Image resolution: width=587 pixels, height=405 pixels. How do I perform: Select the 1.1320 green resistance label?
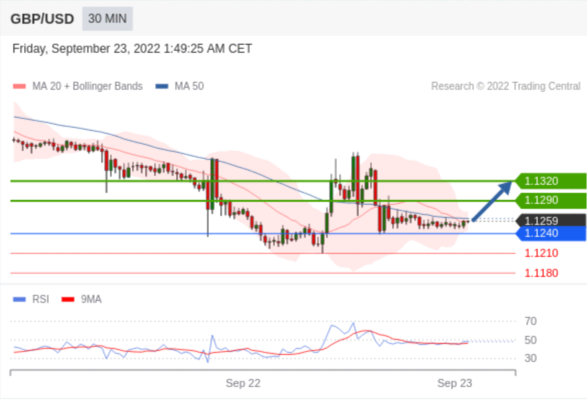551,181
